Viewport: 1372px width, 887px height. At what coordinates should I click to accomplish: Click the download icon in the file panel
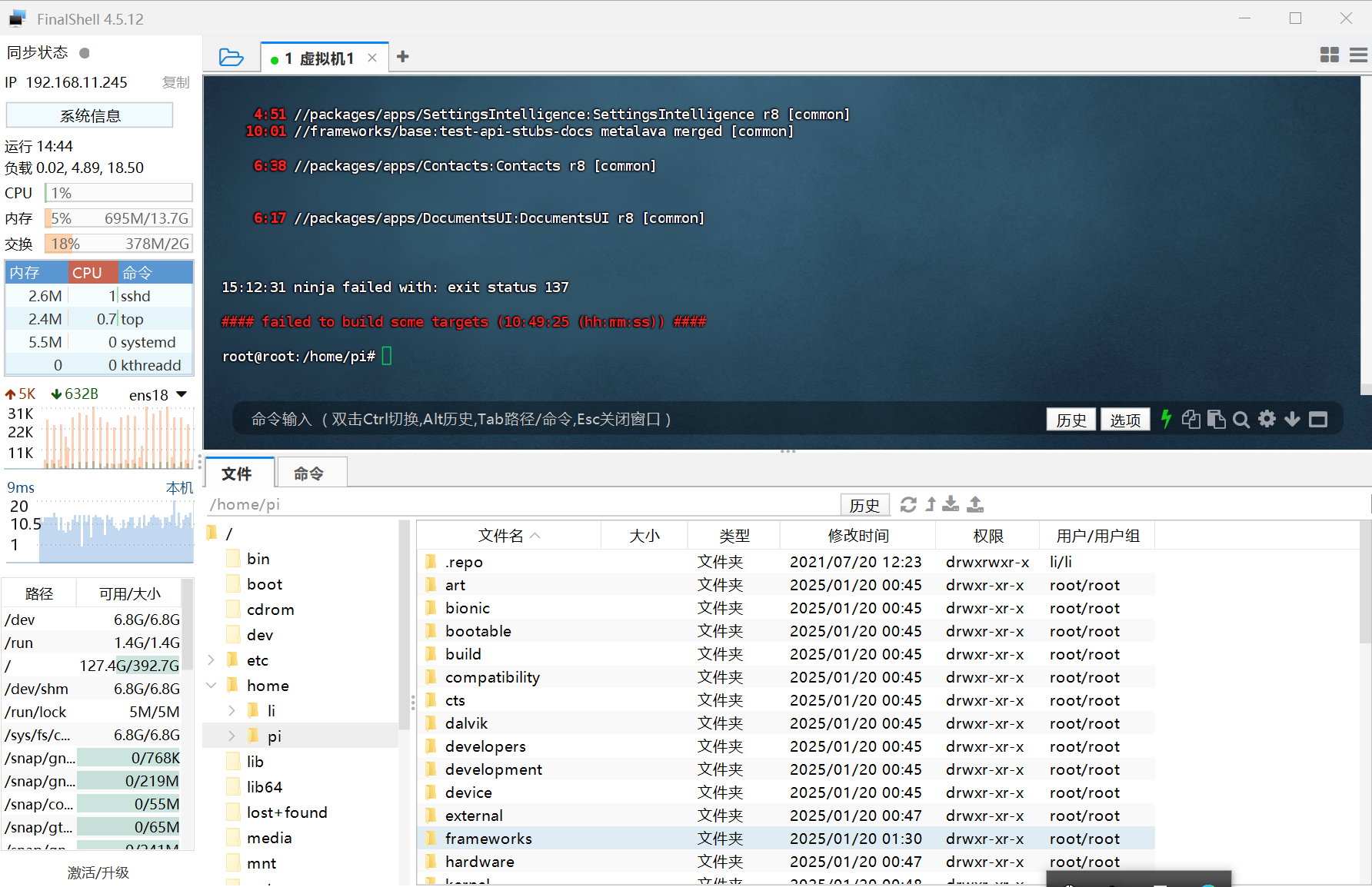pos(950,504)
